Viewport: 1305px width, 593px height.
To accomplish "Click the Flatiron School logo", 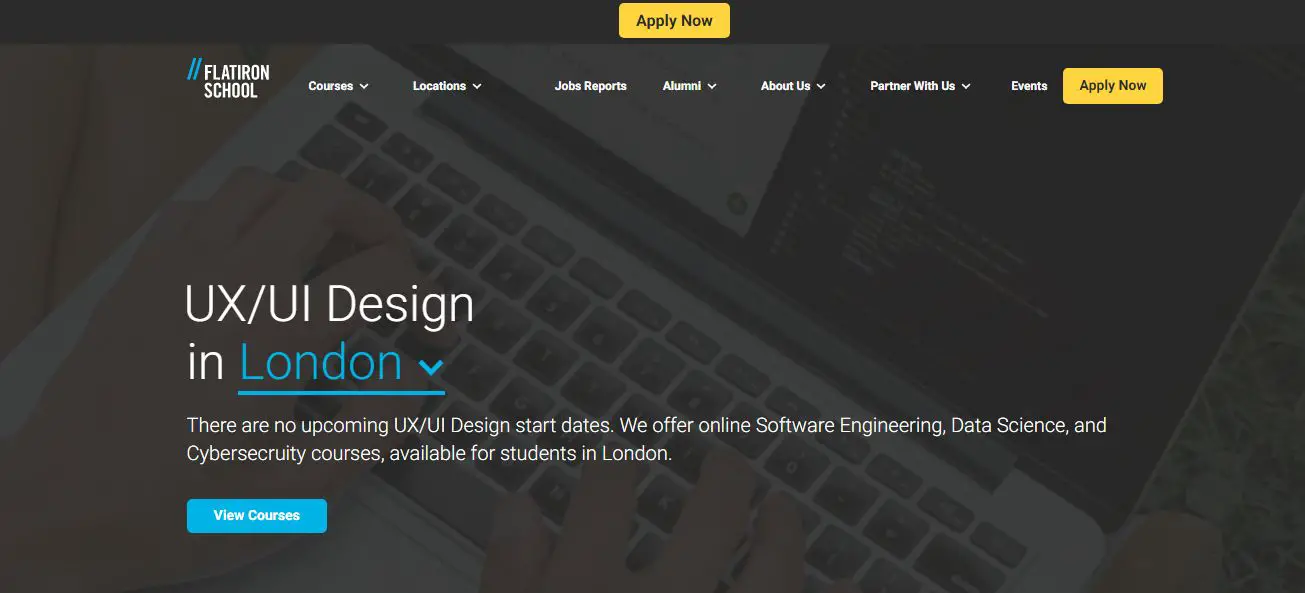I will pos(228,79).
